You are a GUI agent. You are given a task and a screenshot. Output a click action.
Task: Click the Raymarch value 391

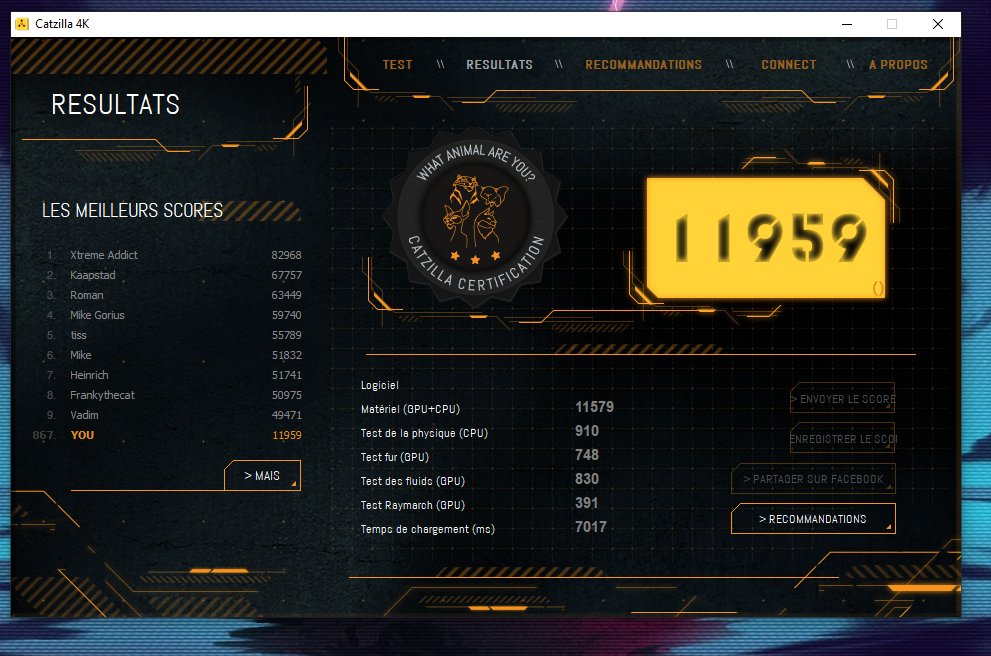[587, 503]
